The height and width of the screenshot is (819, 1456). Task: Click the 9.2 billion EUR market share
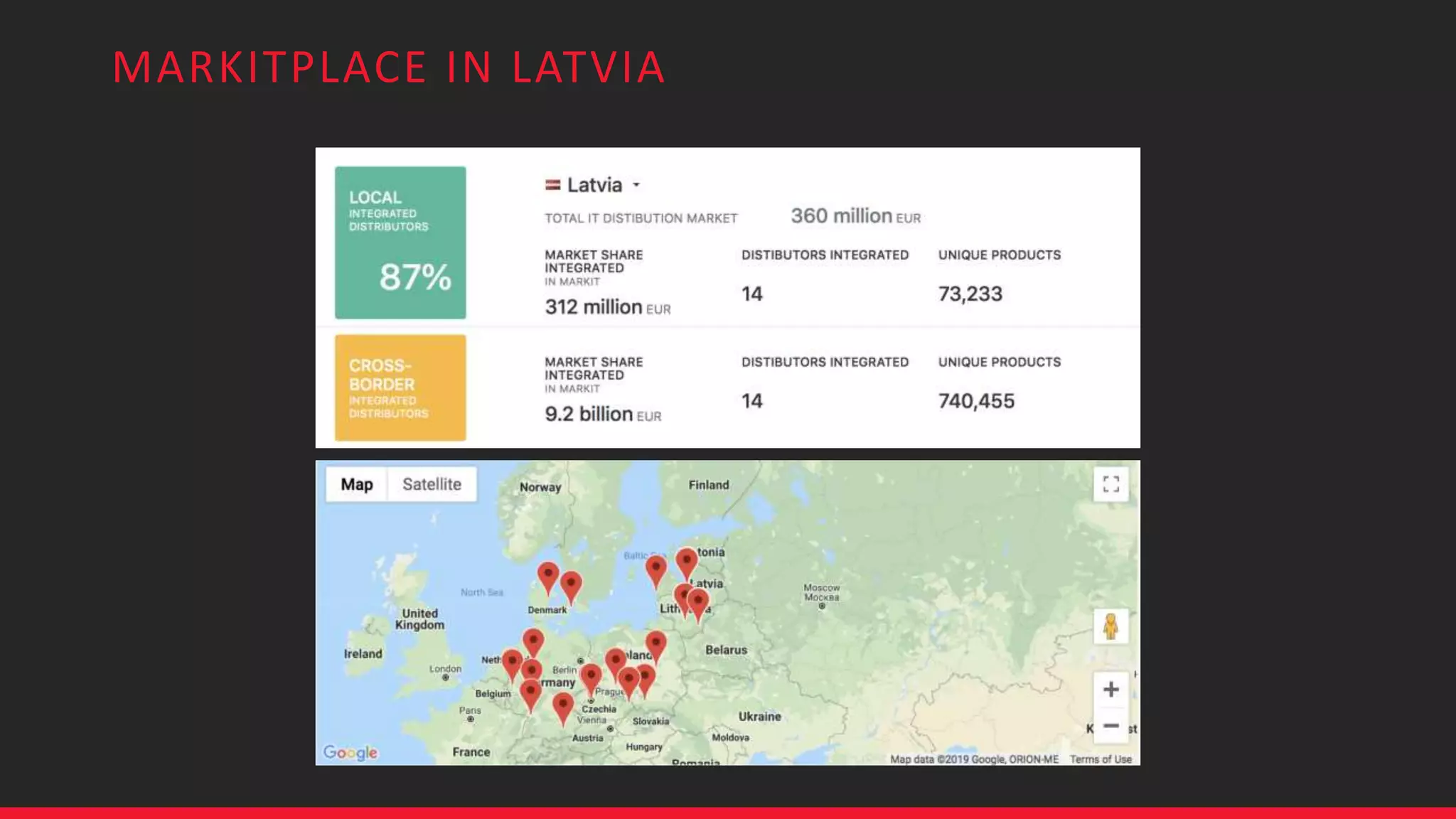(603, 414)
